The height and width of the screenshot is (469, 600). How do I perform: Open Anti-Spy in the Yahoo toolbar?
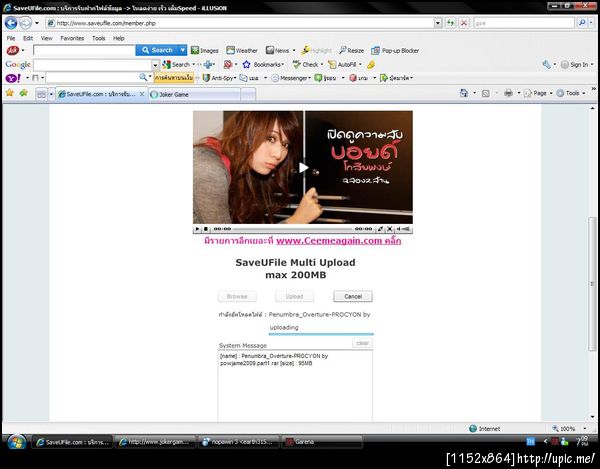[218, 78]
